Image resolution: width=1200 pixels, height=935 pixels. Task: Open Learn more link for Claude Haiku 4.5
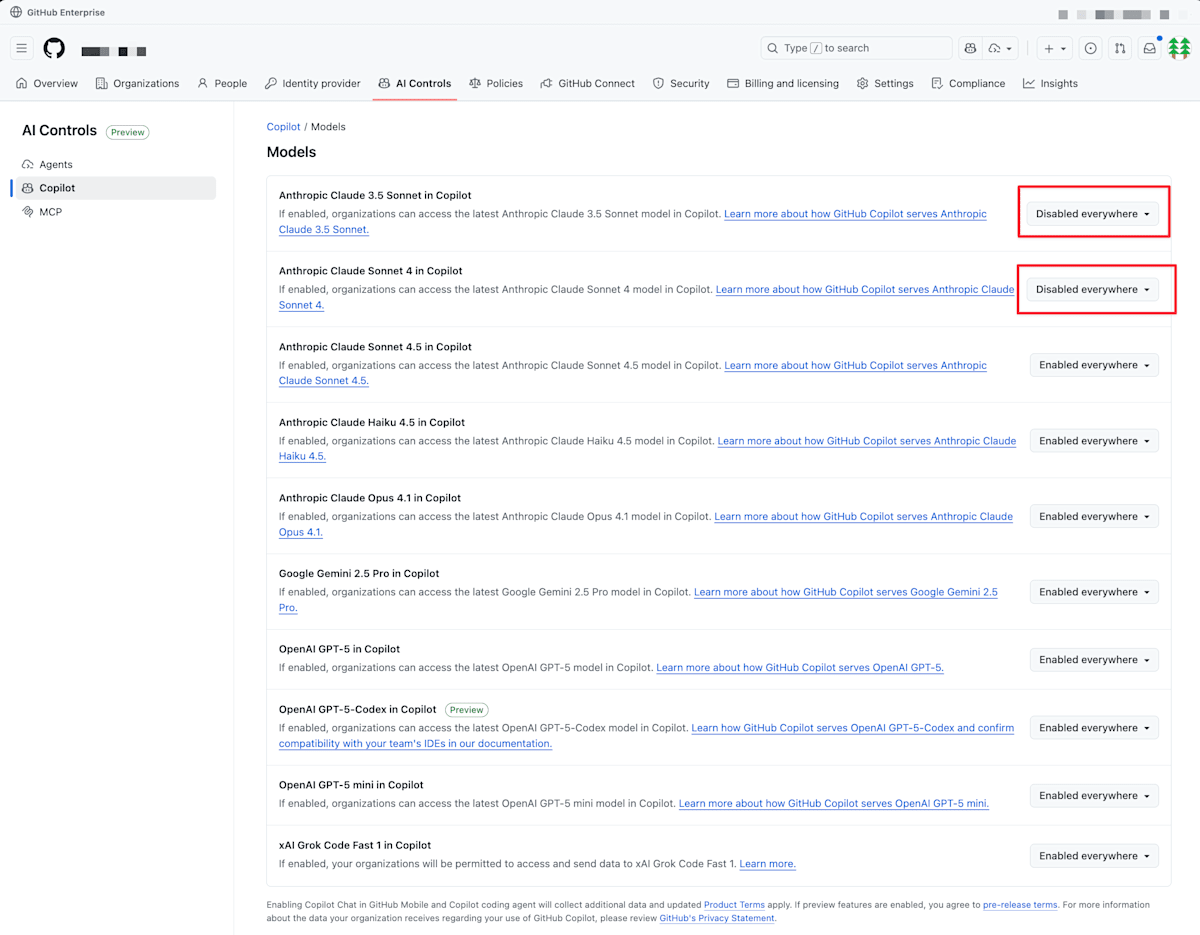click(866, 441)
